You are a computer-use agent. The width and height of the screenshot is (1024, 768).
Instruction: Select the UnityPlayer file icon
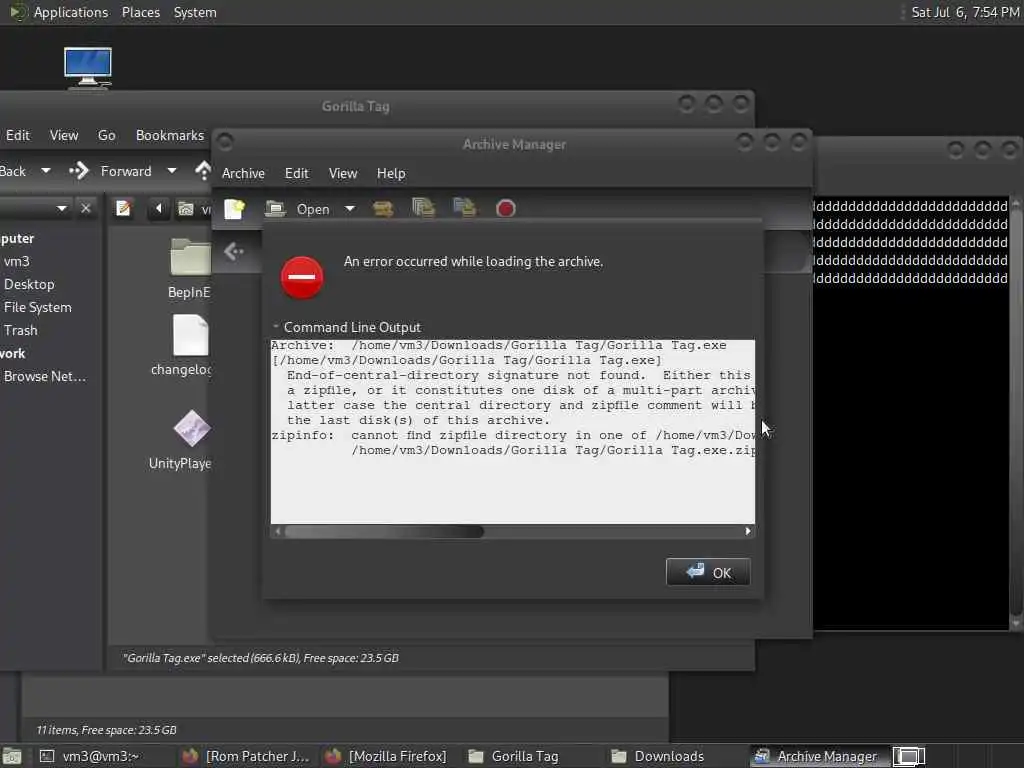[192, 429]
